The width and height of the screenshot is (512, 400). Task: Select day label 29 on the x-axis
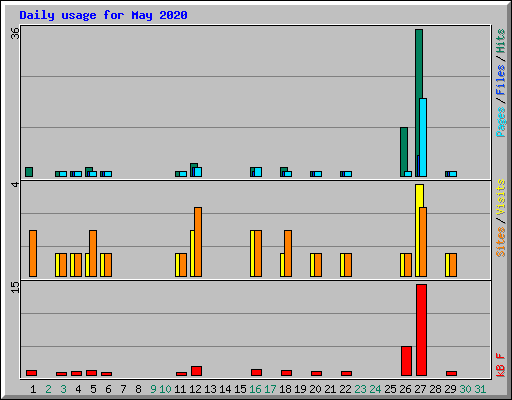tap(450, 389)
